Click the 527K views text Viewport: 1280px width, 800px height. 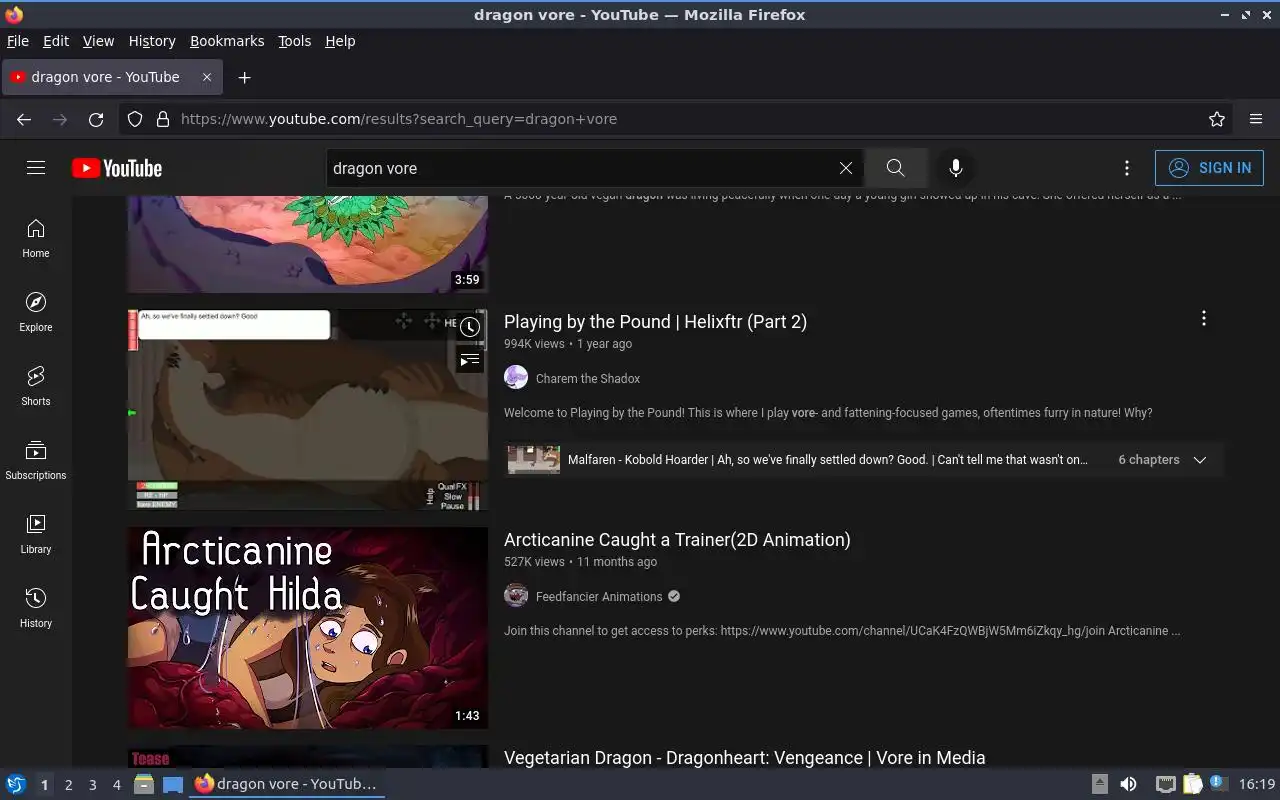pos(534,562)
